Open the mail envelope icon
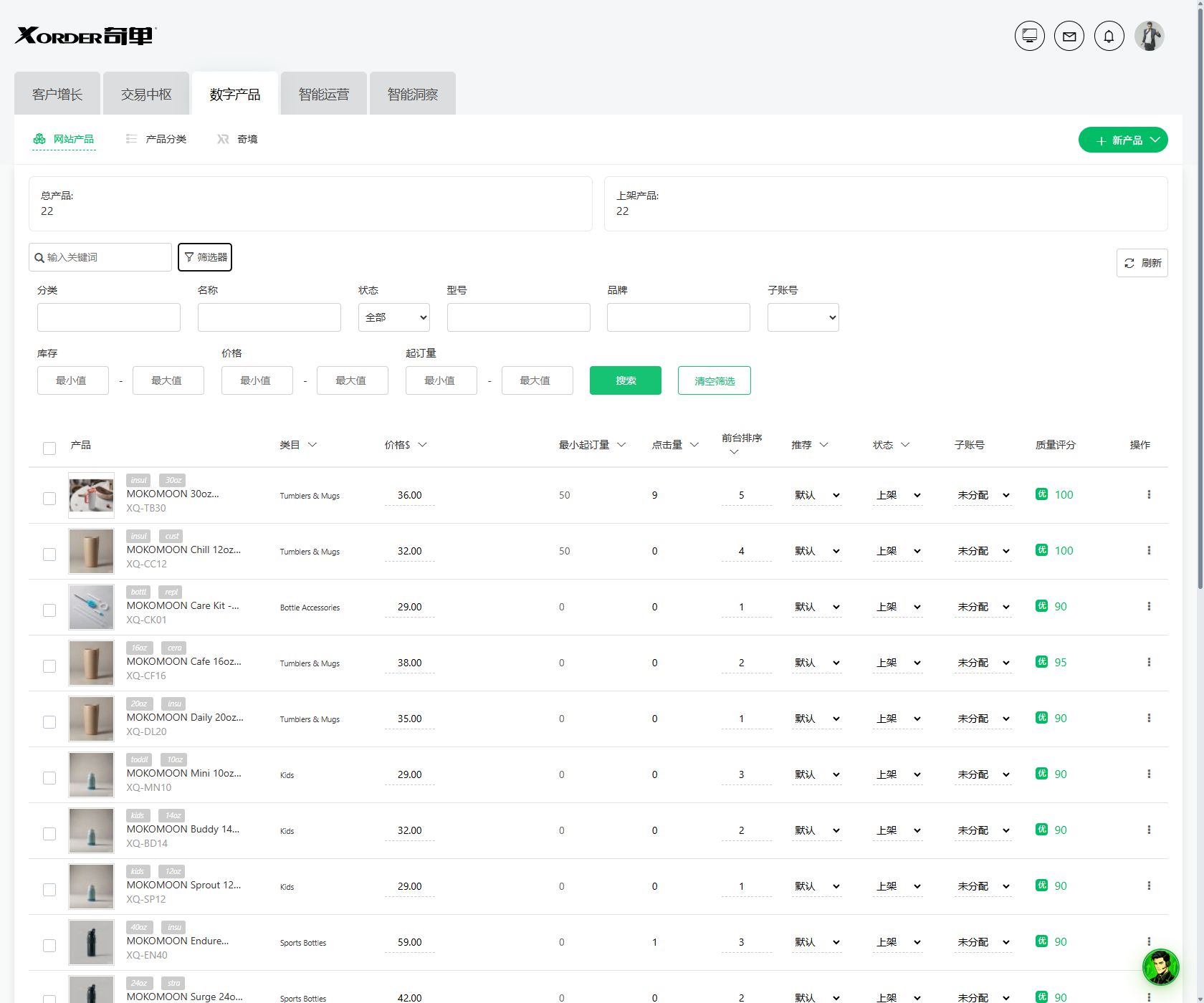Image resolution: width=1204 pixels, height=1003 pixels. tap(1069, 36)
